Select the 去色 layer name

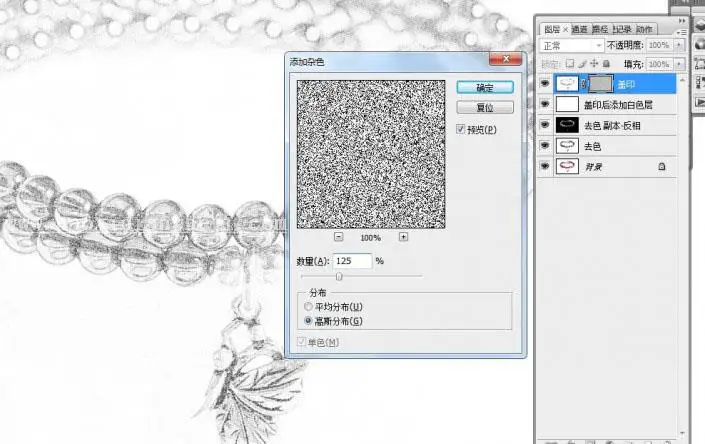592,147
